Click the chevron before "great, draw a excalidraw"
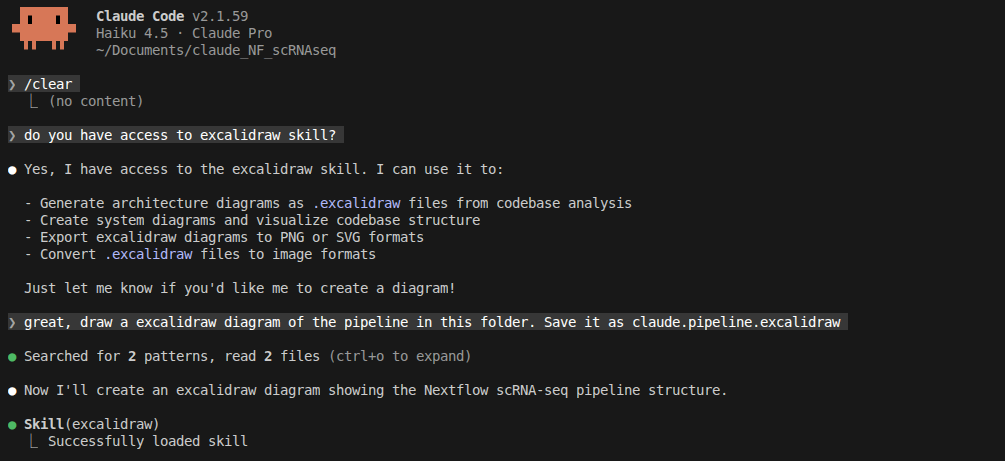 tap(12, 322)
